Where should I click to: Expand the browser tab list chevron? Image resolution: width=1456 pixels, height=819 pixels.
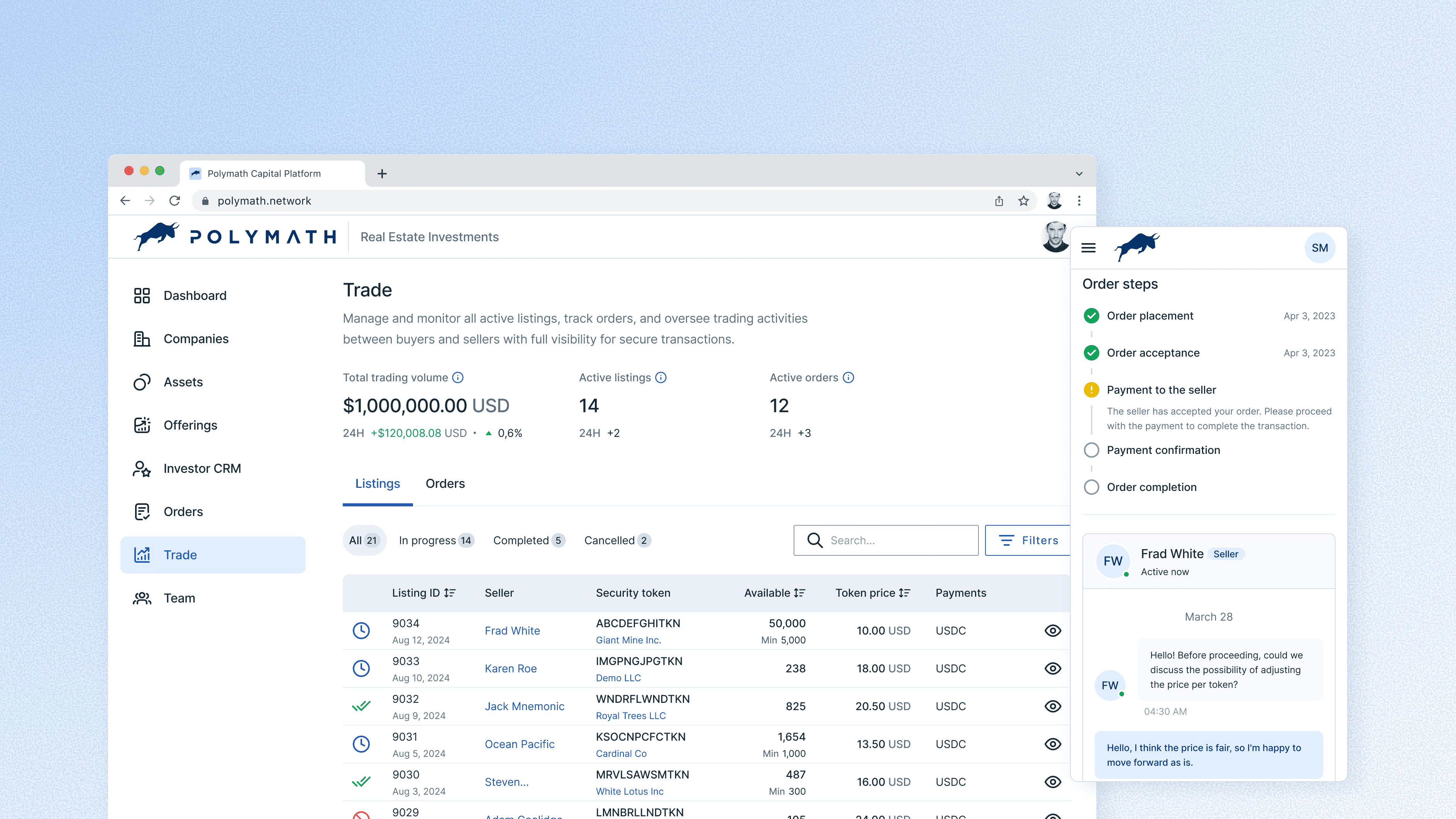click(1079, 174)
